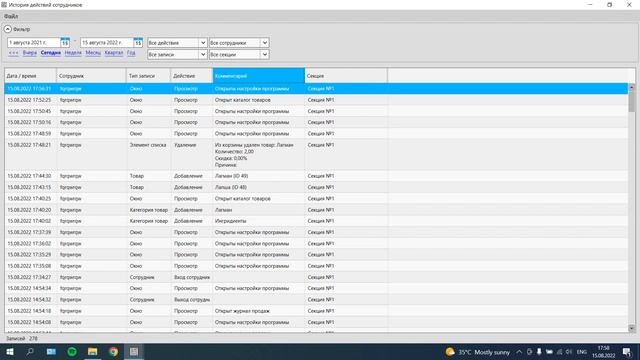Viewport: 640px width, 360px height.
Task: Click end date field 15 августа 2022
Action: click(107, 42)
